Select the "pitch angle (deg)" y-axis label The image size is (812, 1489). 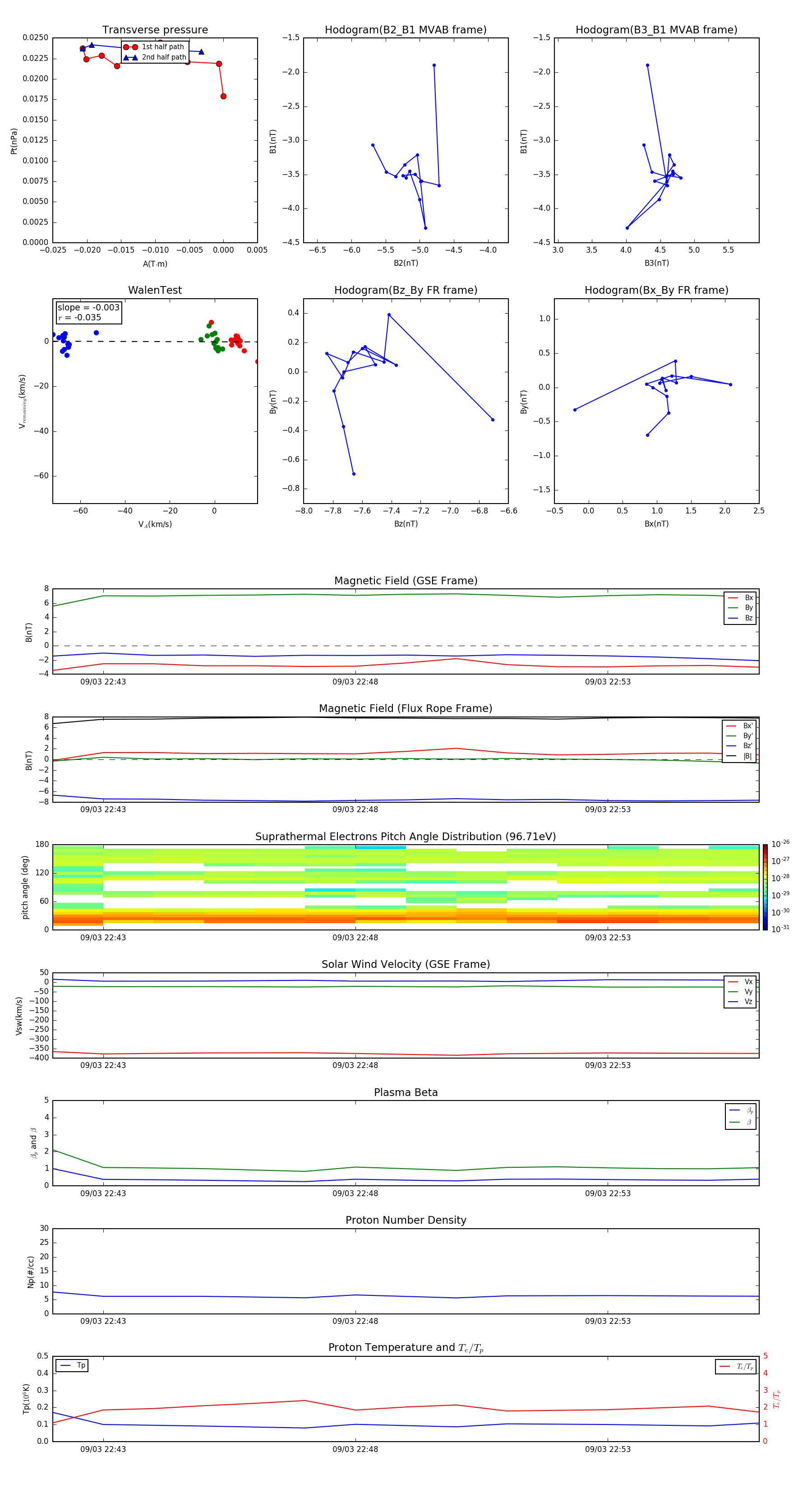(x=25, y=887)
